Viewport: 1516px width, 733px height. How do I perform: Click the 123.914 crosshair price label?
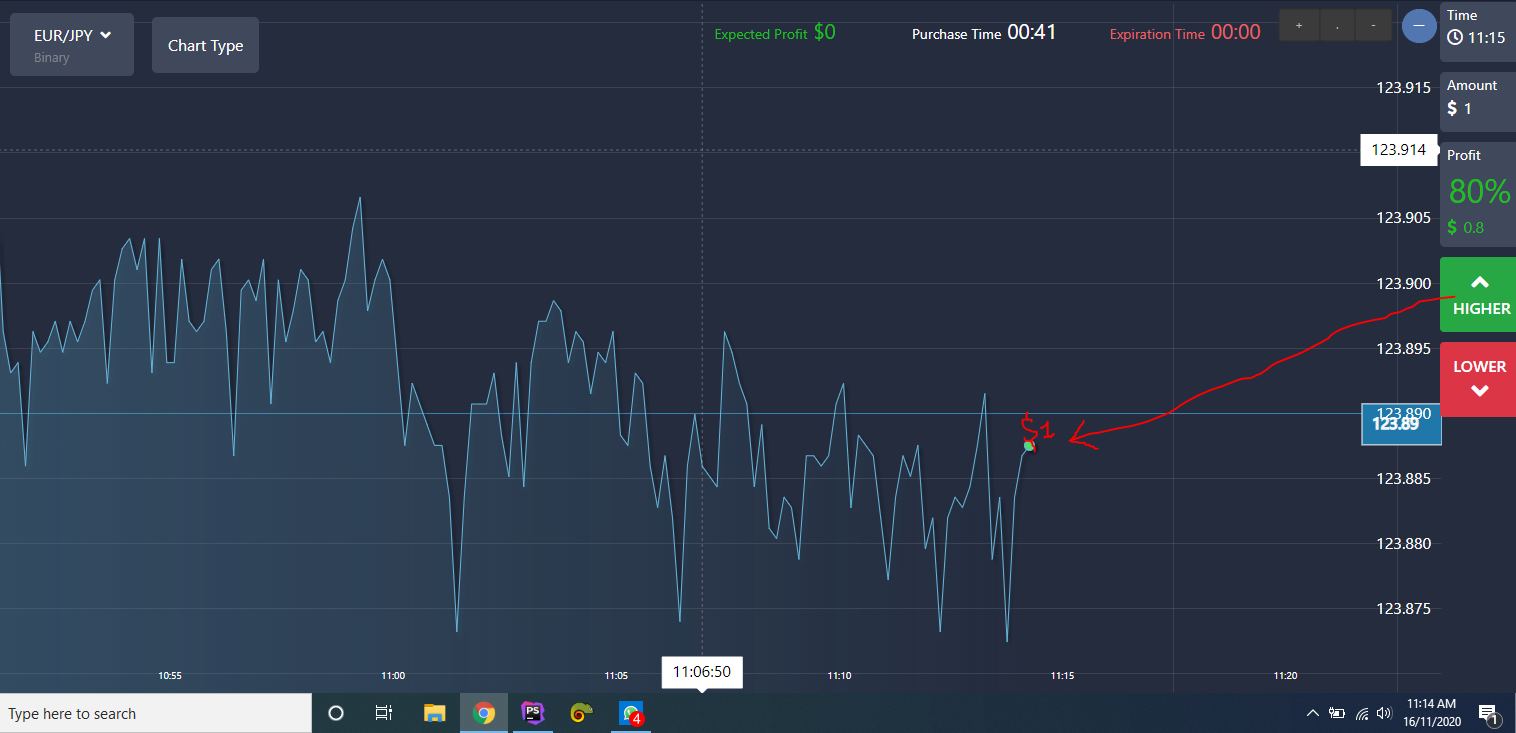tap(1398, 150)
